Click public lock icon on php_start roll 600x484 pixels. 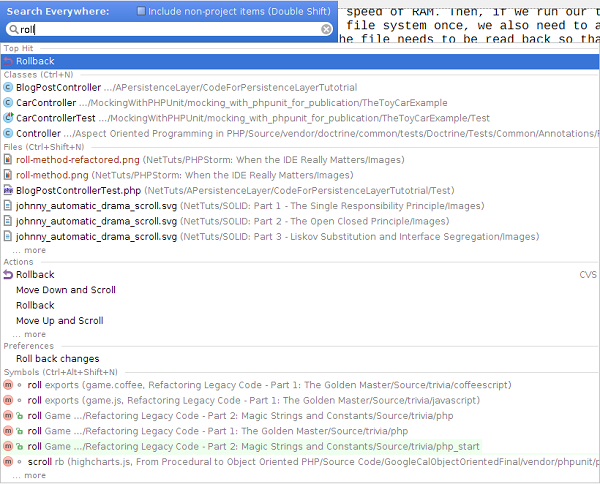point(20,446)
